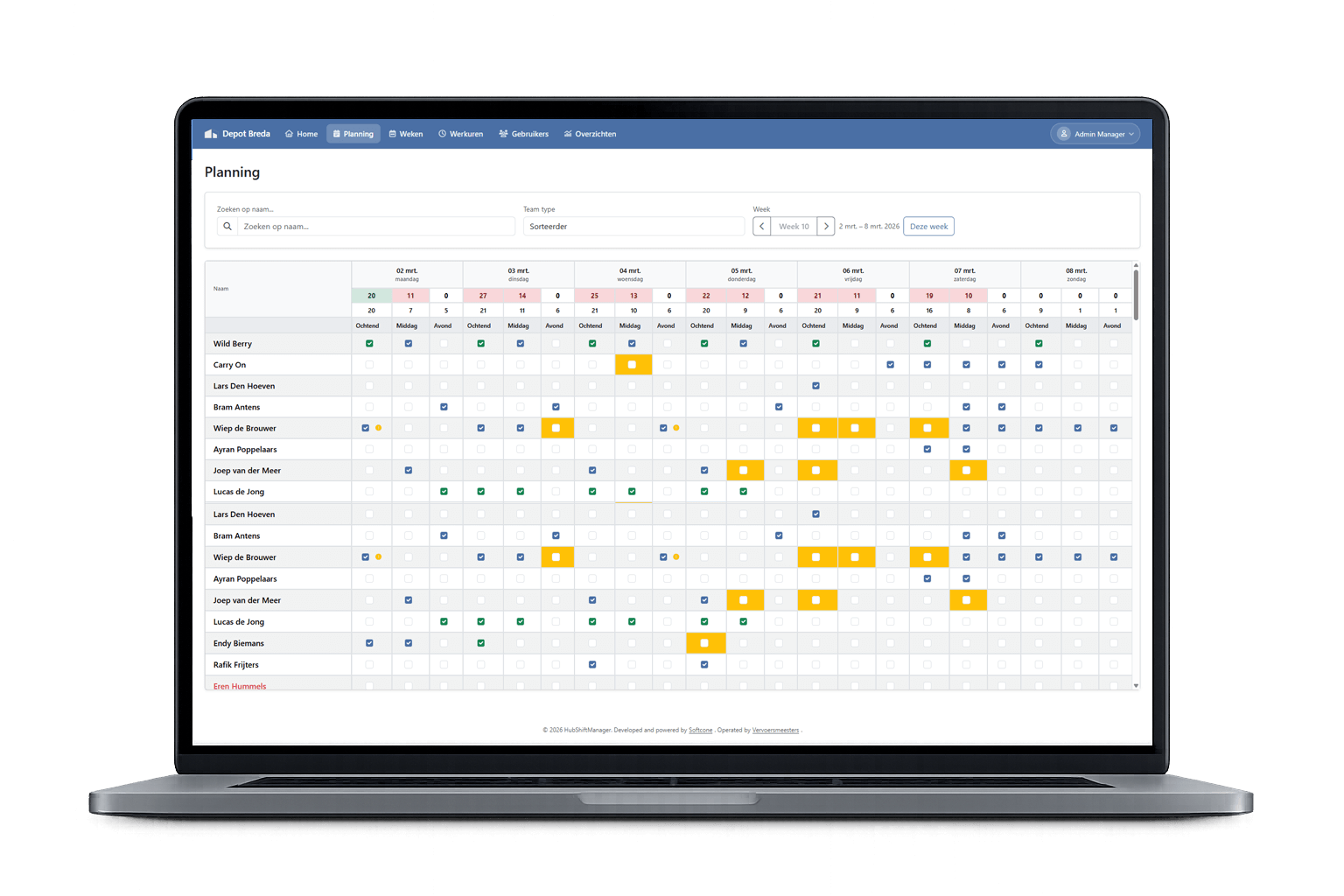Toggle Rafik Frijters' Wednesday Ochtend checkbox

(592, 665)
